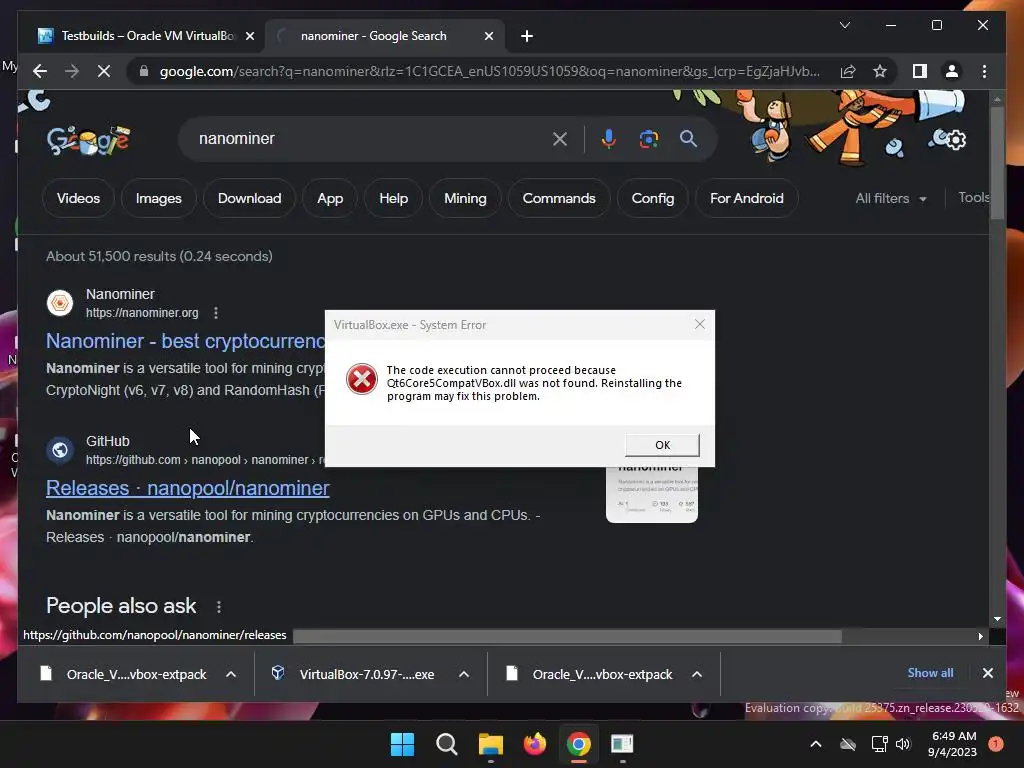Expand options for the last Oracle vbox-extpack download
Image resolution: width=1024 pixels, height=768 pixels.
(697, 675)
